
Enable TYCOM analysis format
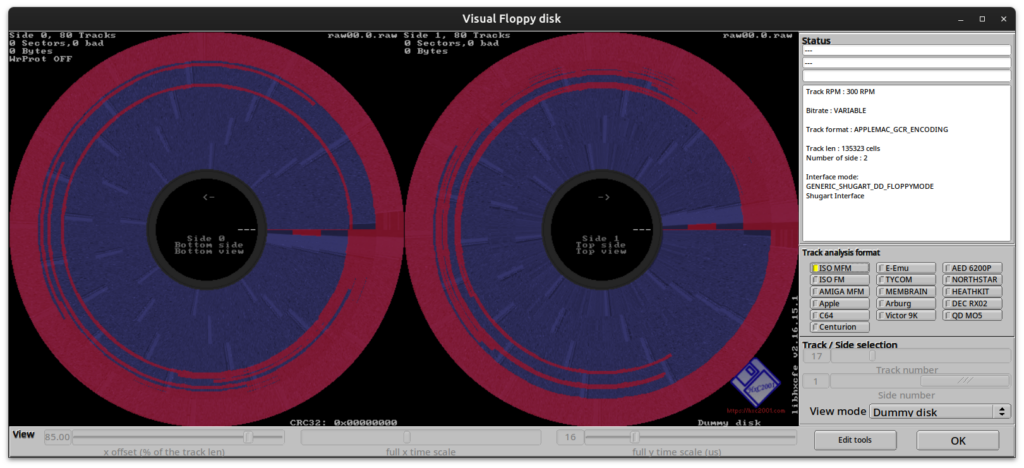coord(906,279)
